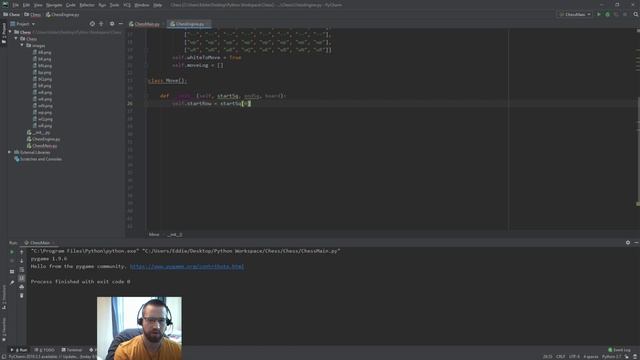
Task: Click the scroll up arrow in Run console toolbar
Action: [x=22, y=252]
